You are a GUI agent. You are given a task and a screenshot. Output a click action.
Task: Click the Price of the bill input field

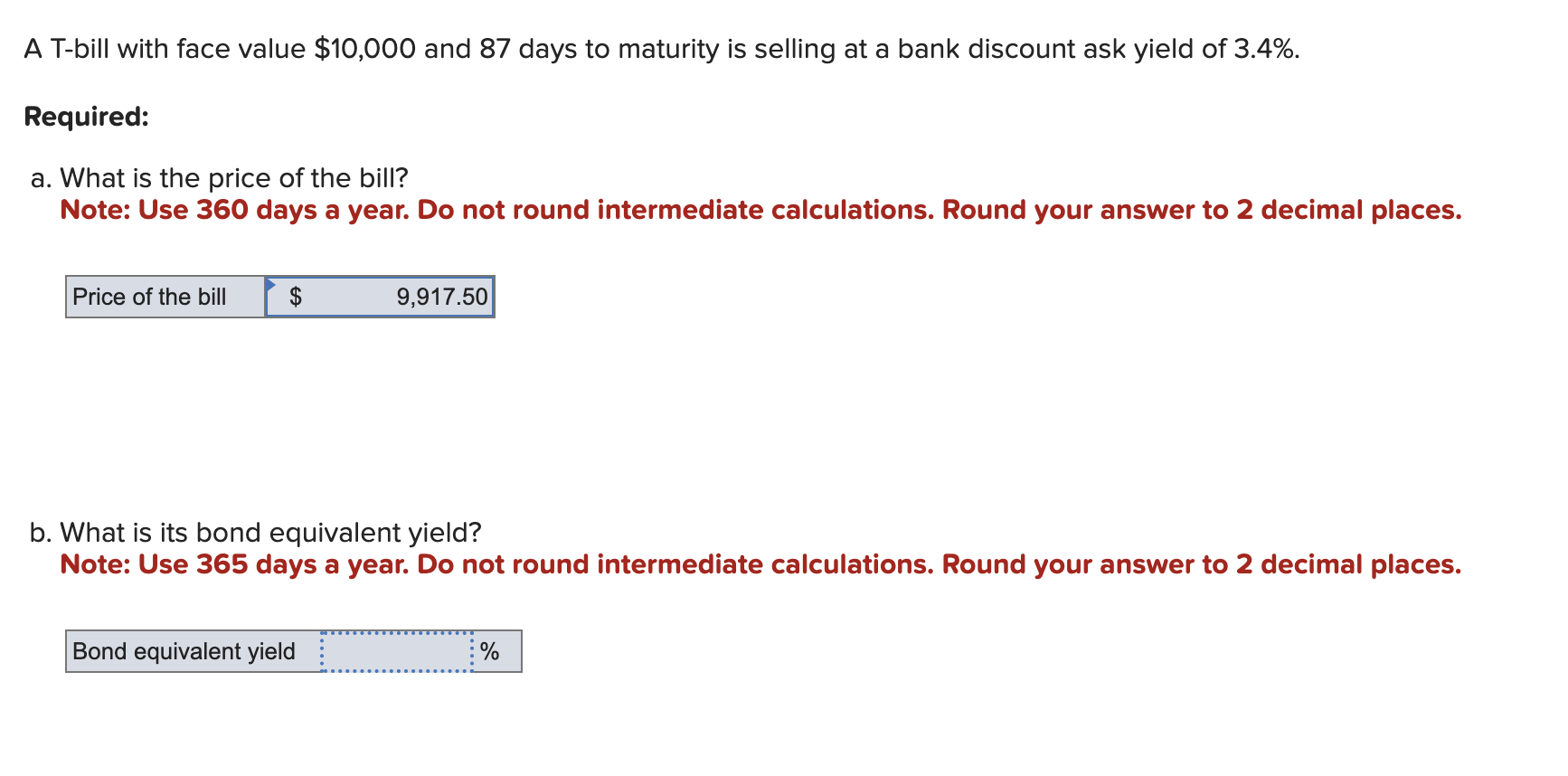tap(380, 297)
